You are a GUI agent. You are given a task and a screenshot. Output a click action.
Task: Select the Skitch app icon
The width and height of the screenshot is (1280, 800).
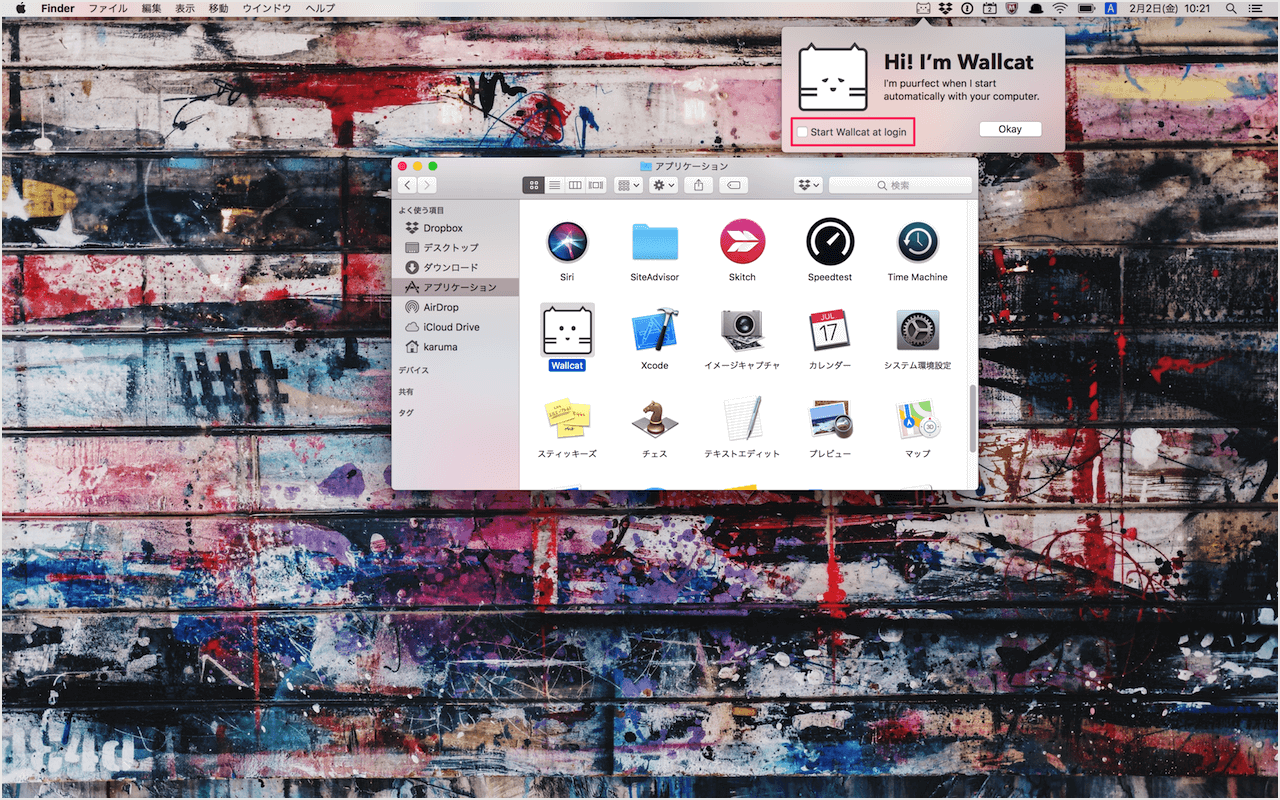click(x=742, y=242)
